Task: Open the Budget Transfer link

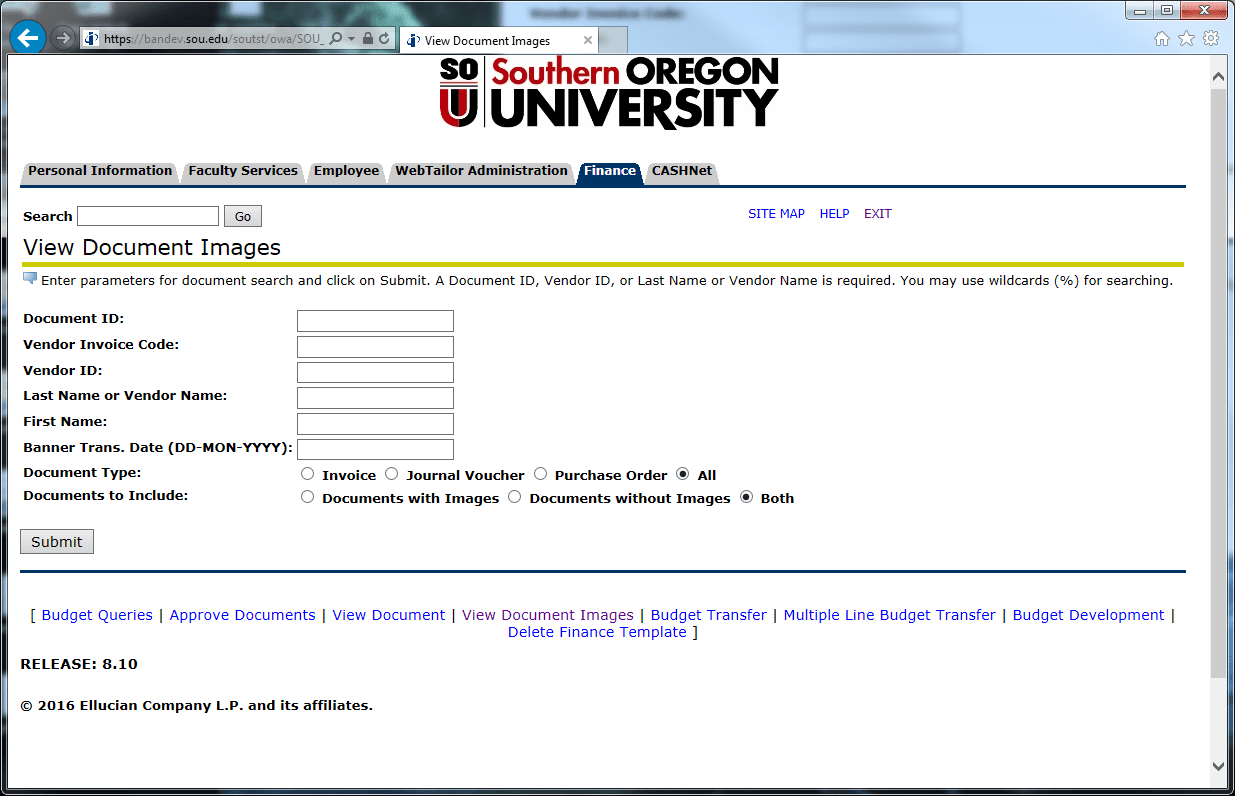Action: pyautogui.click(x=709, y=615)
